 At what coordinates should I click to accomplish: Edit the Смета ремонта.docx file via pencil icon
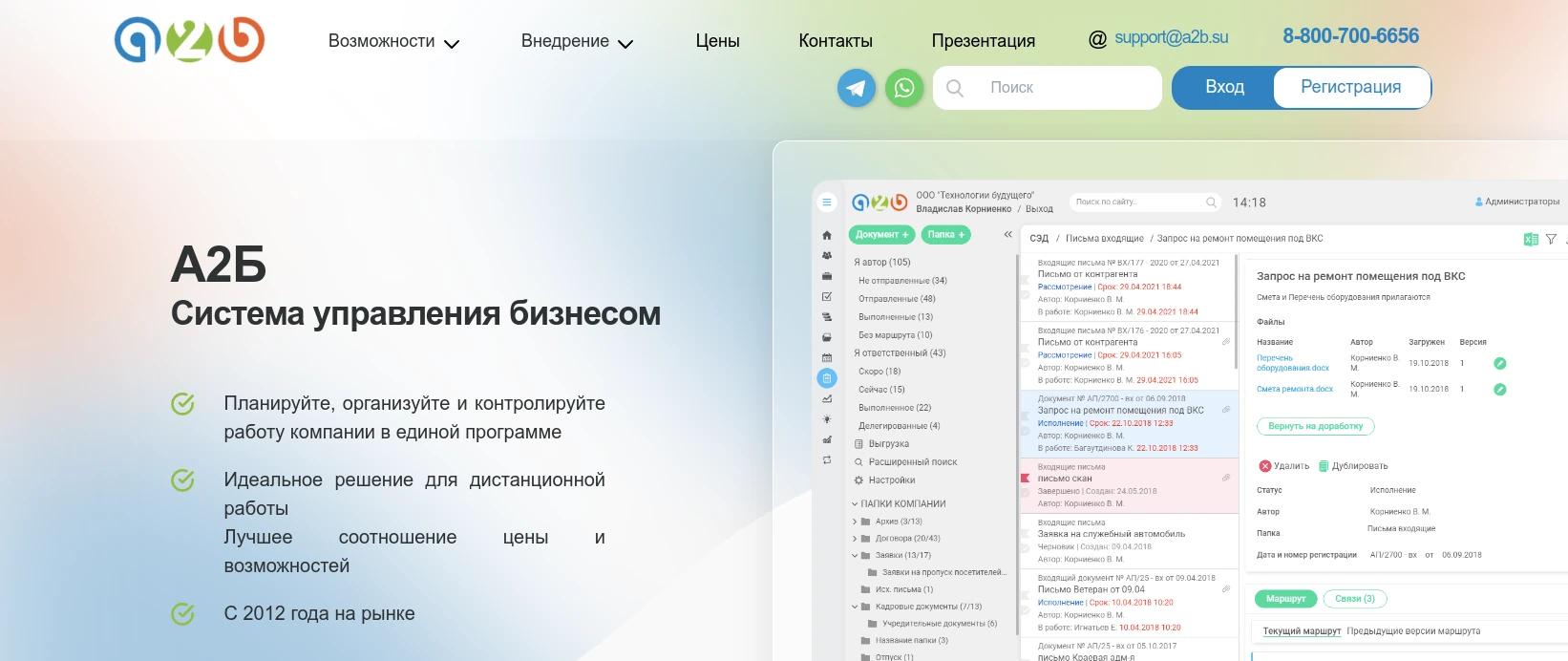1500,389
